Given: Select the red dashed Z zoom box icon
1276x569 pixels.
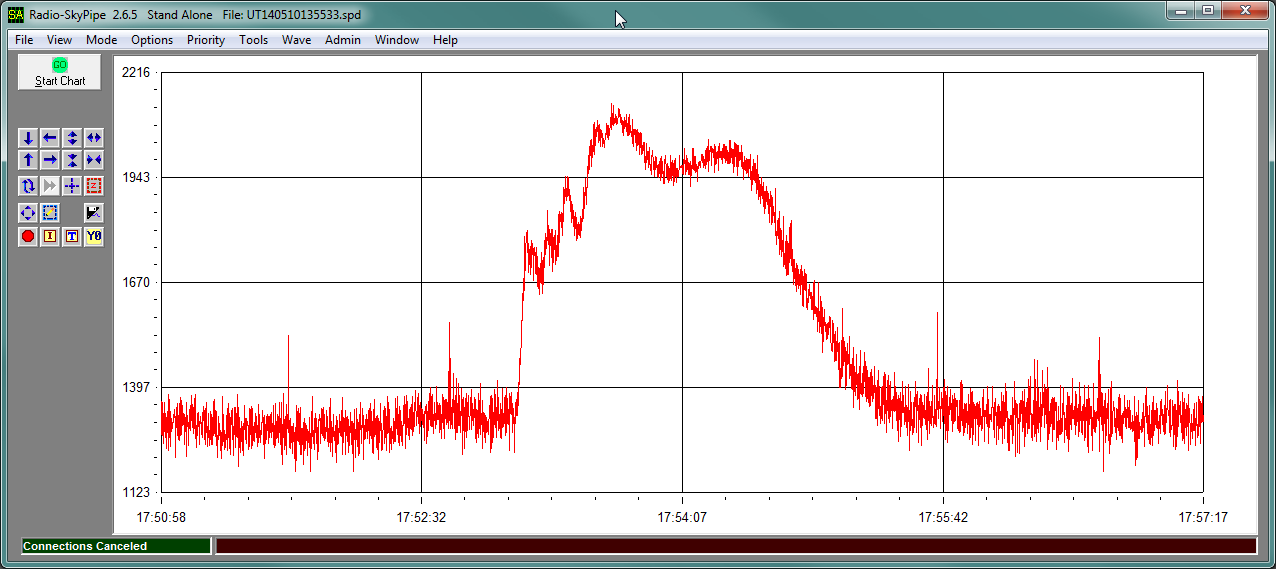Looking at the screenshot, I should 94,186.
